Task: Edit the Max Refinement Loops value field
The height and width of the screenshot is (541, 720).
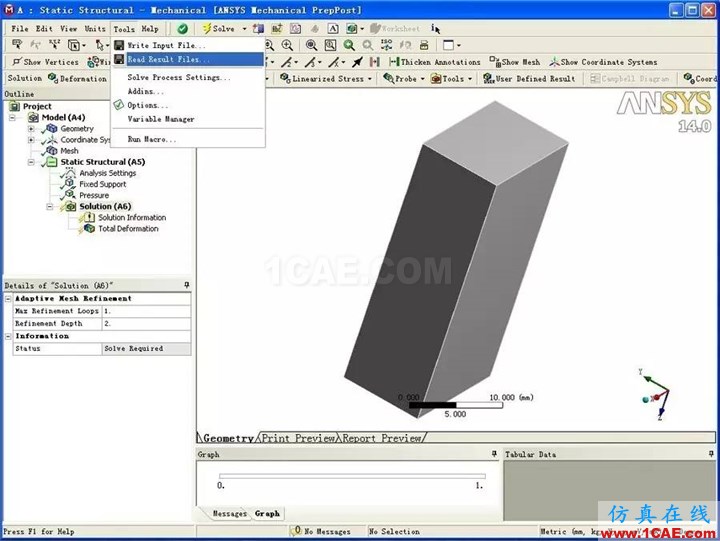Action: coord(146,311)
